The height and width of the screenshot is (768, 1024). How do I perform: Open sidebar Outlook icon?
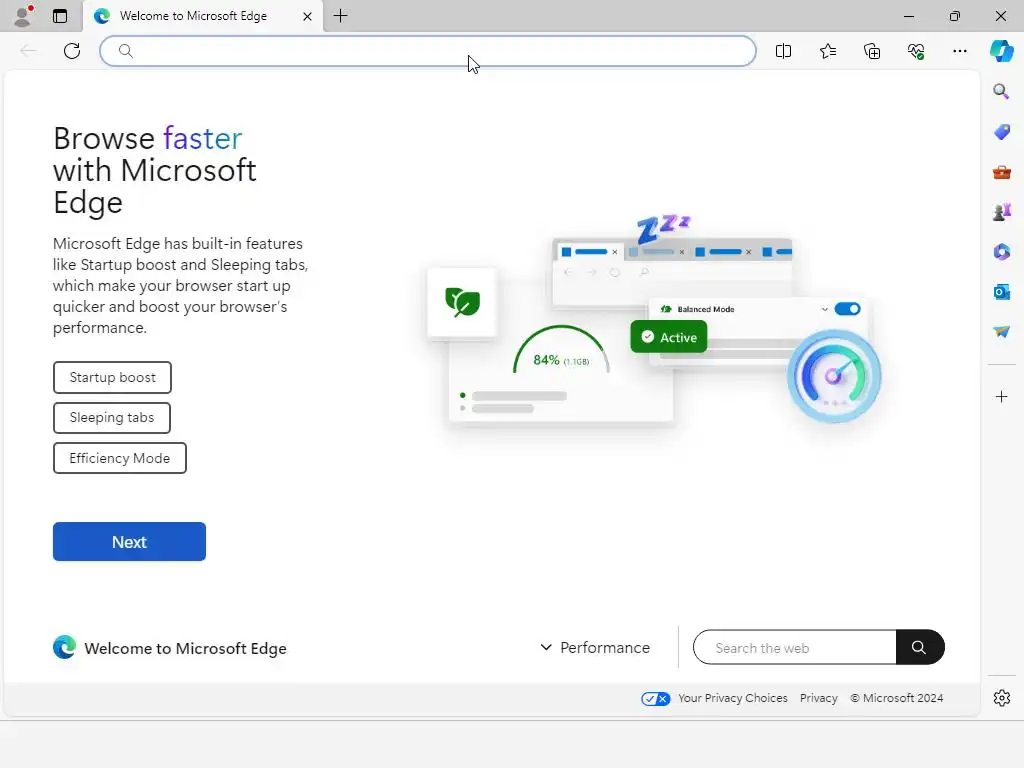click(1001, 292)
